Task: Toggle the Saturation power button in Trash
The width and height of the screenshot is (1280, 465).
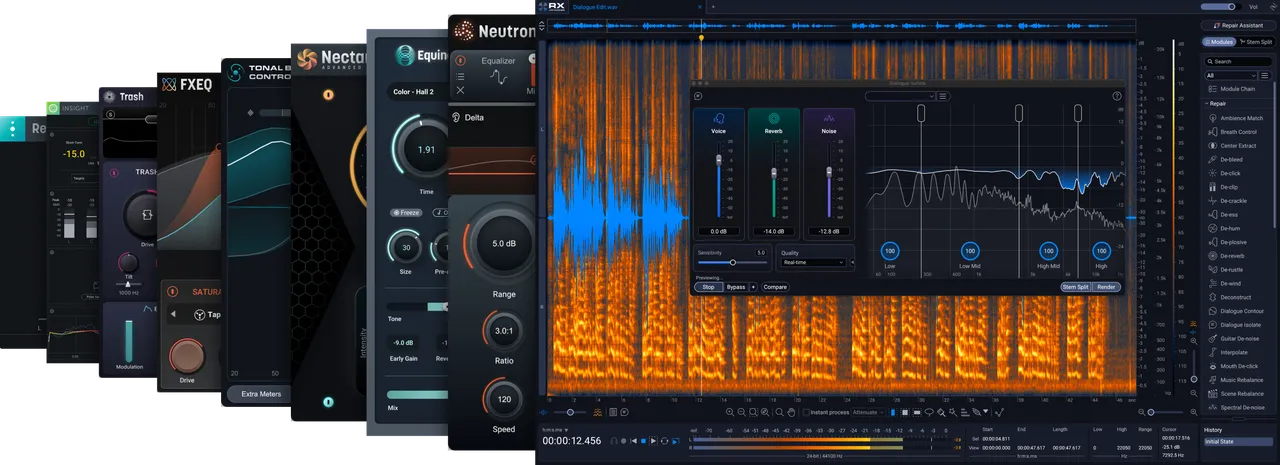Action: [173, 291]
